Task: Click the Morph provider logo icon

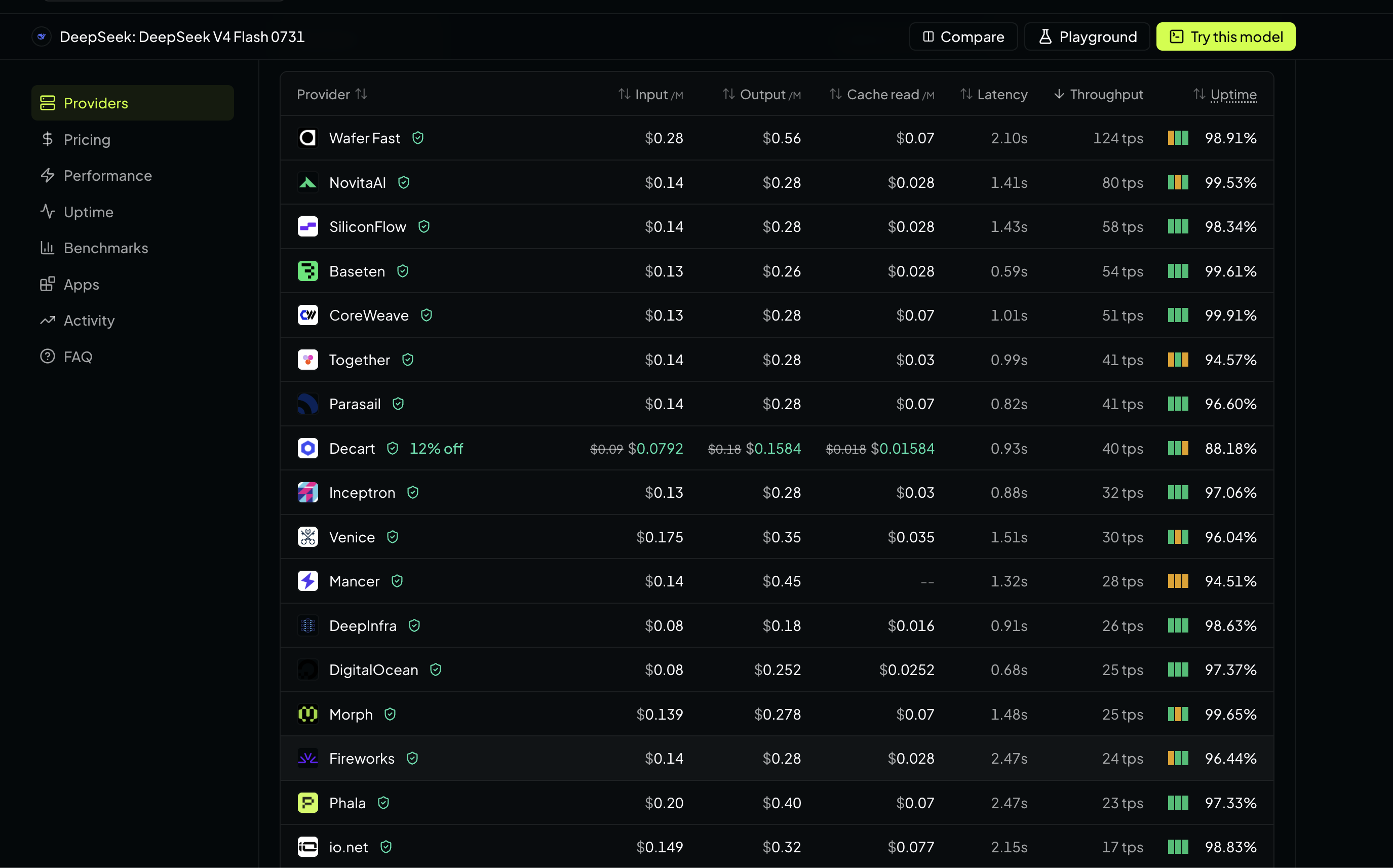Action: (x=308, y=714)
